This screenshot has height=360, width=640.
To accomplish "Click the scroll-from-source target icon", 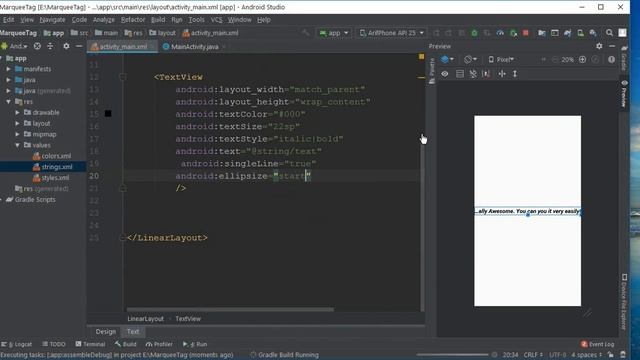I will pyautogui.click(x=37, y=47).
